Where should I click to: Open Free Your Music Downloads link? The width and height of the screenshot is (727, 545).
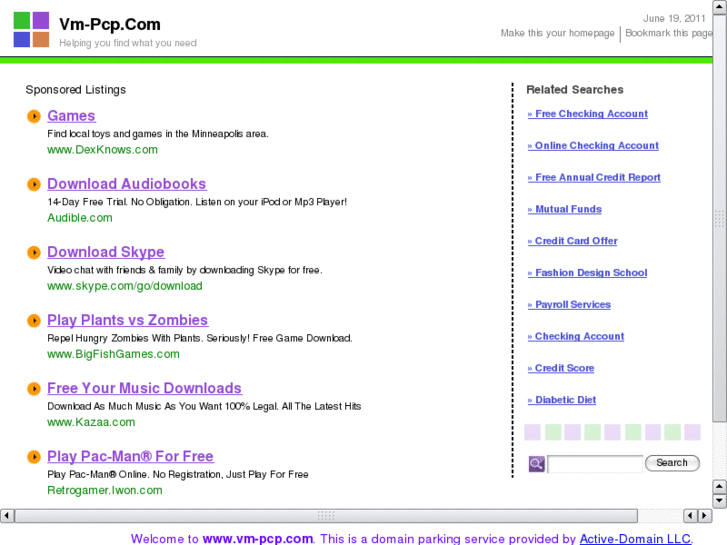144,388
